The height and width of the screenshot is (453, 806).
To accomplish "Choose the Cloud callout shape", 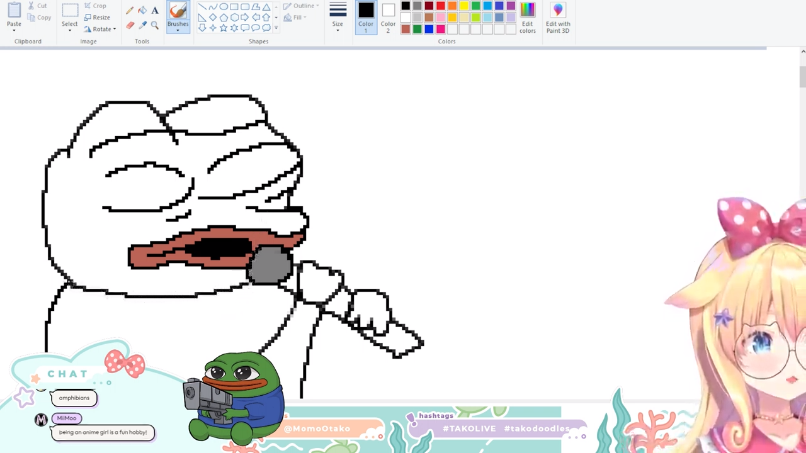I will pos(266,28).
